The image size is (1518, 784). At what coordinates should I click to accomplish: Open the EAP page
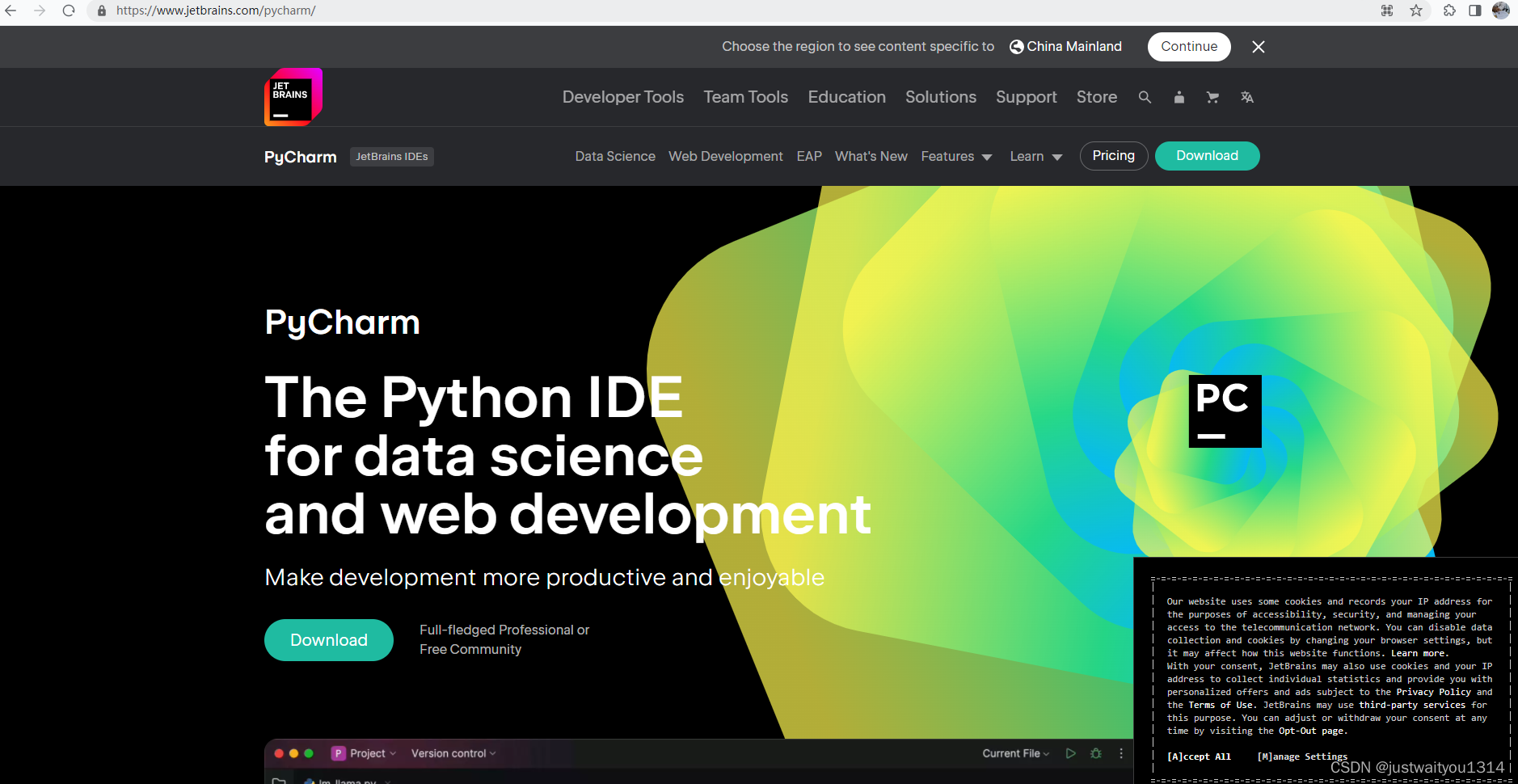[809, 156]
